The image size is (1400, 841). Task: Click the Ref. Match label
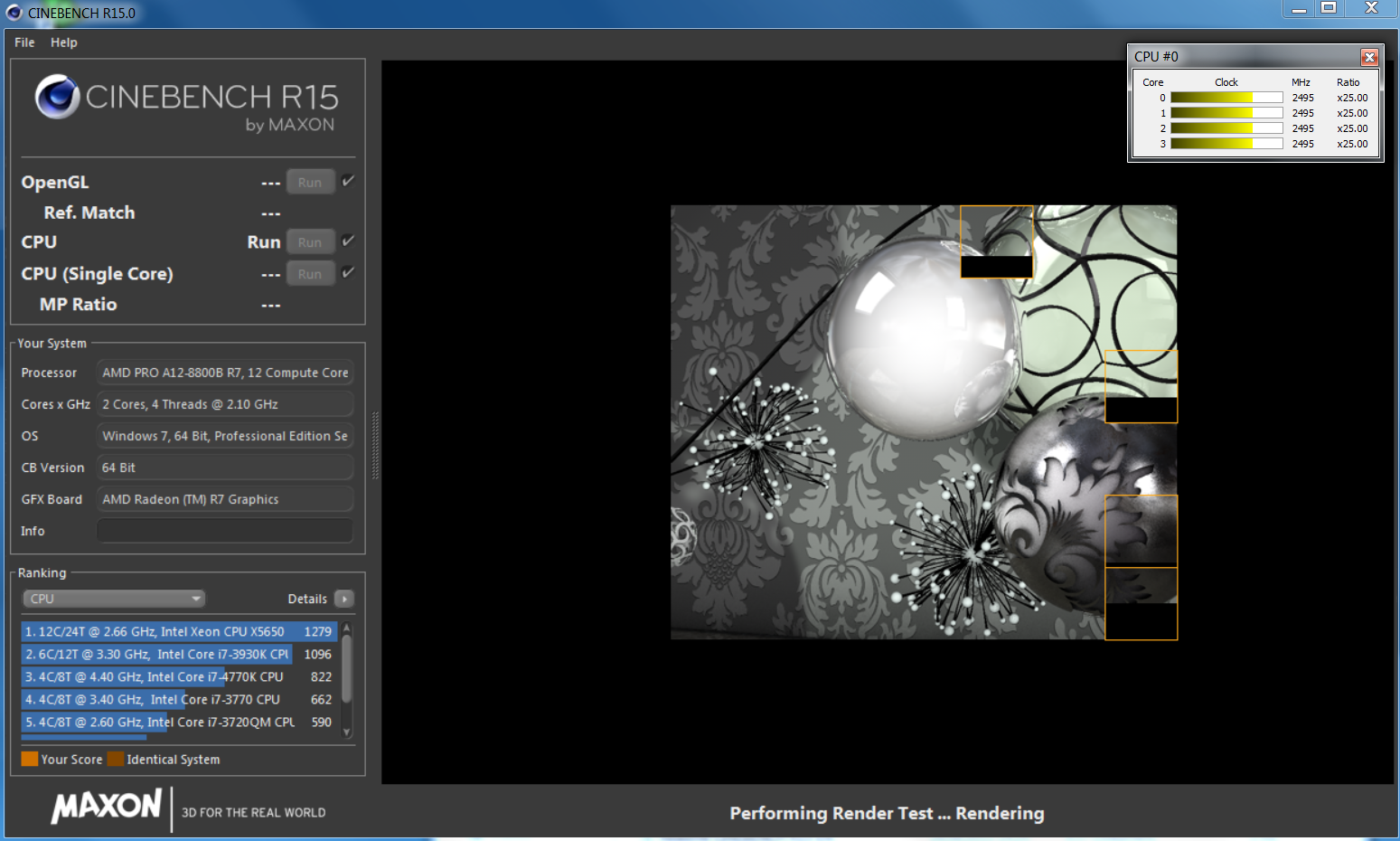pos(89,213)
